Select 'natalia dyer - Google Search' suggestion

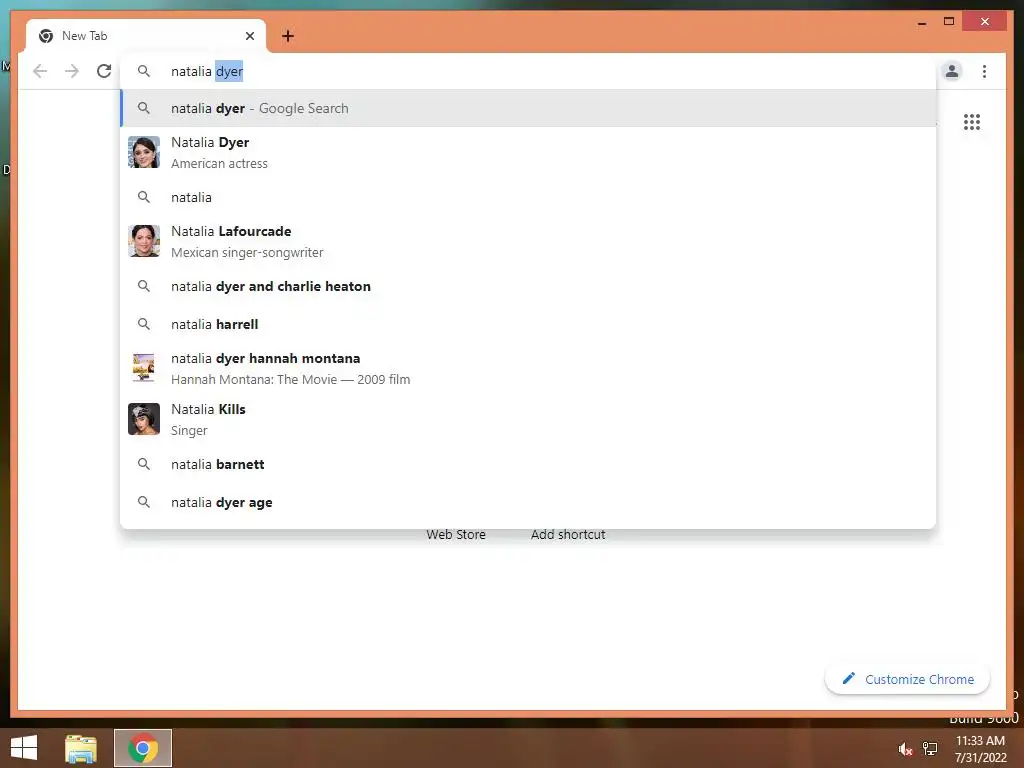pyautogui.click(x=528, y=108)
